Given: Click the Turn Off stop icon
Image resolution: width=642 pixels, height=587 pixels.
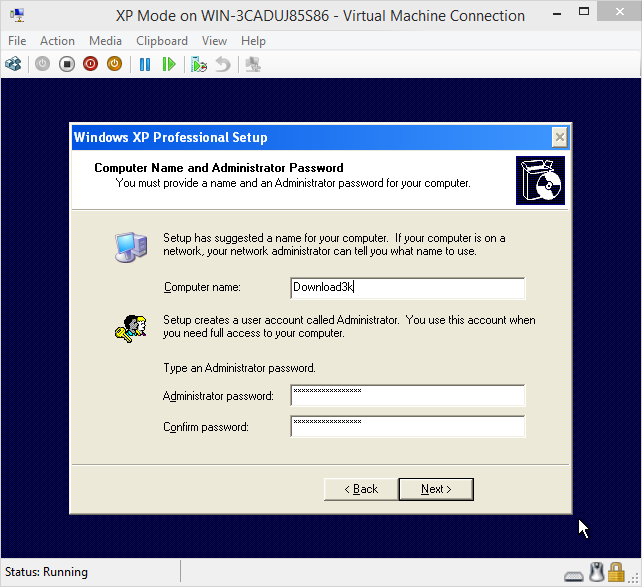Looking at the screenshot, I should pyautogui.click(x=67, y=64).
